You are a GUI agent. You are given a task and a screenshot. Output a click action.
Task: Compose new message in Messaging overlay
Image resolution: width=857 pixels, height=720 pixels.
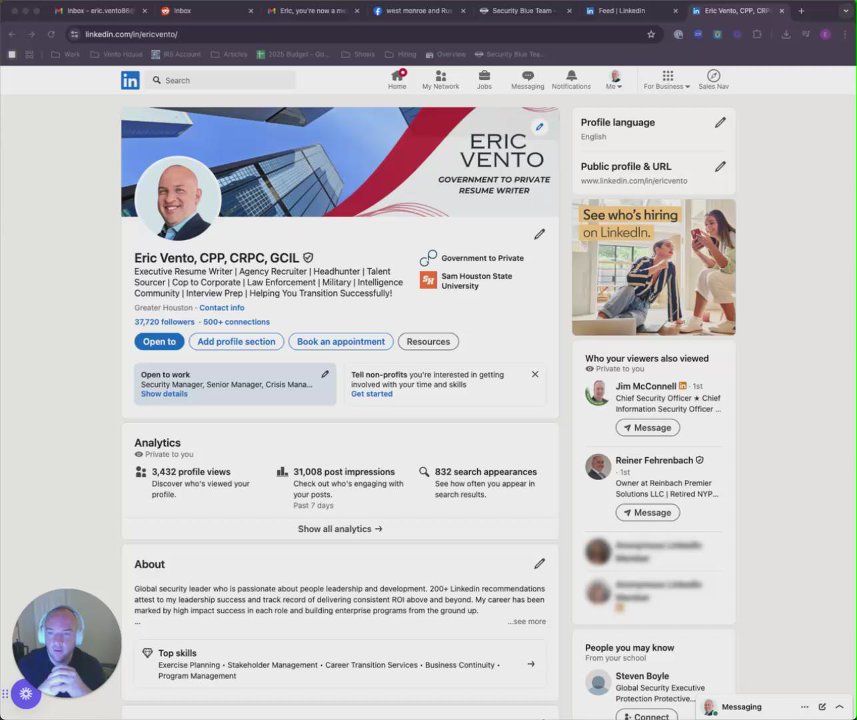click(822, 707)
